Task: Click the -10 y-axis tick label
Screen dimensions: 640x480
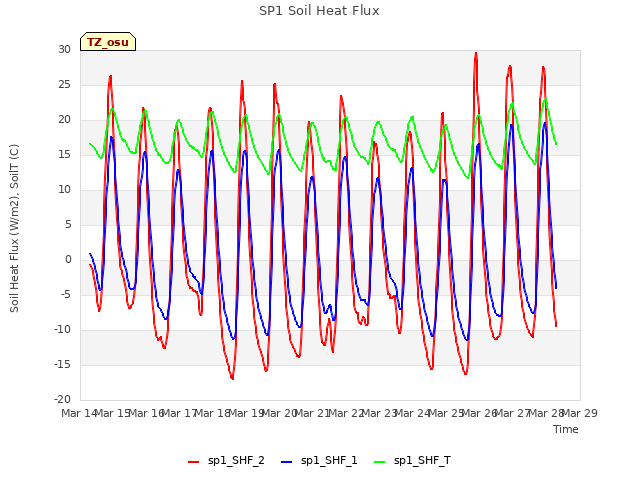Action: pyautogui.click(x=62, y=330)
